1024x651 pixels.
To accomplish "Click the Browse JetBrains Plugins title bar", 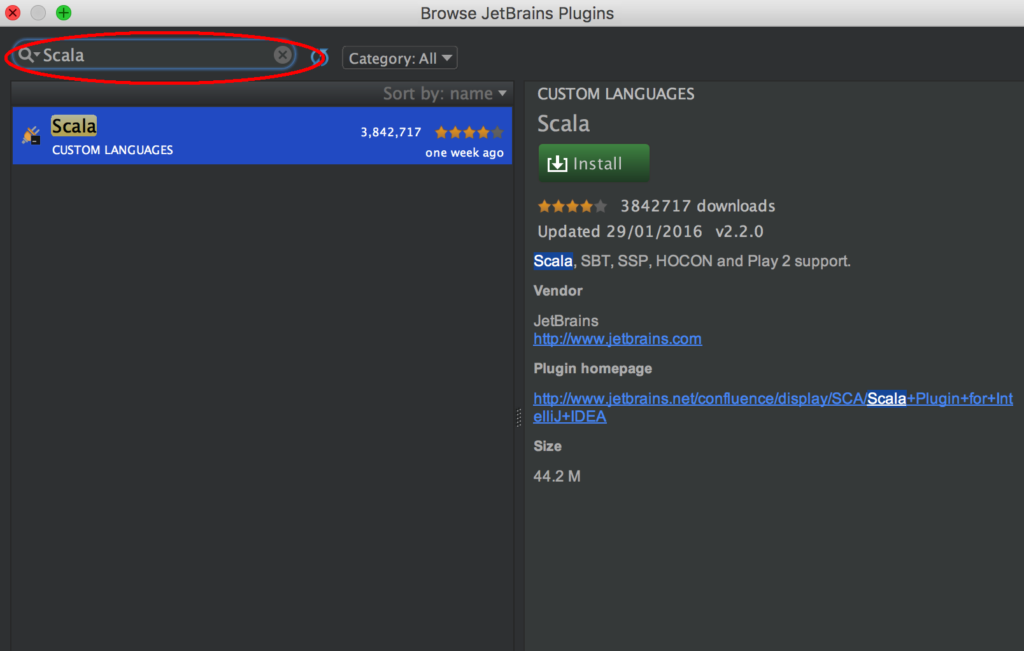I will (516, 13).
